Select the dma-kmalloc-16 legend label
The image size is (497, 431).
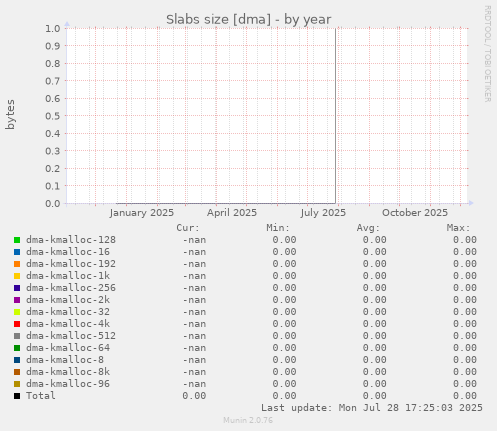68,252
